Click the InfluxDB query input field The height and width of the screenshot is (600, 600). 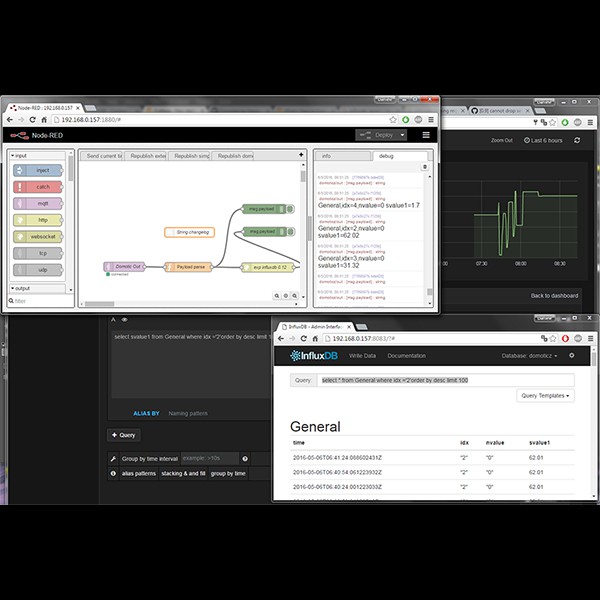(445, 380)
